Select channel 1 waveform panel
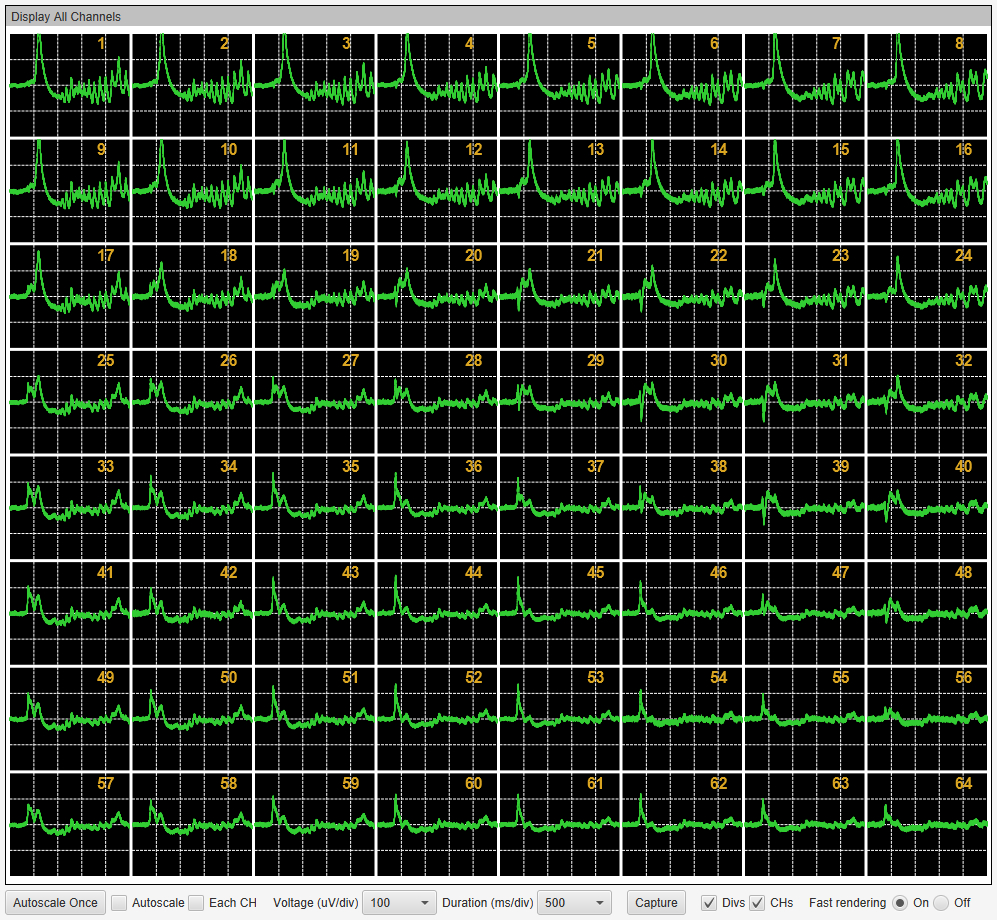Screen dimensions: 997x920 click(69, 85)
